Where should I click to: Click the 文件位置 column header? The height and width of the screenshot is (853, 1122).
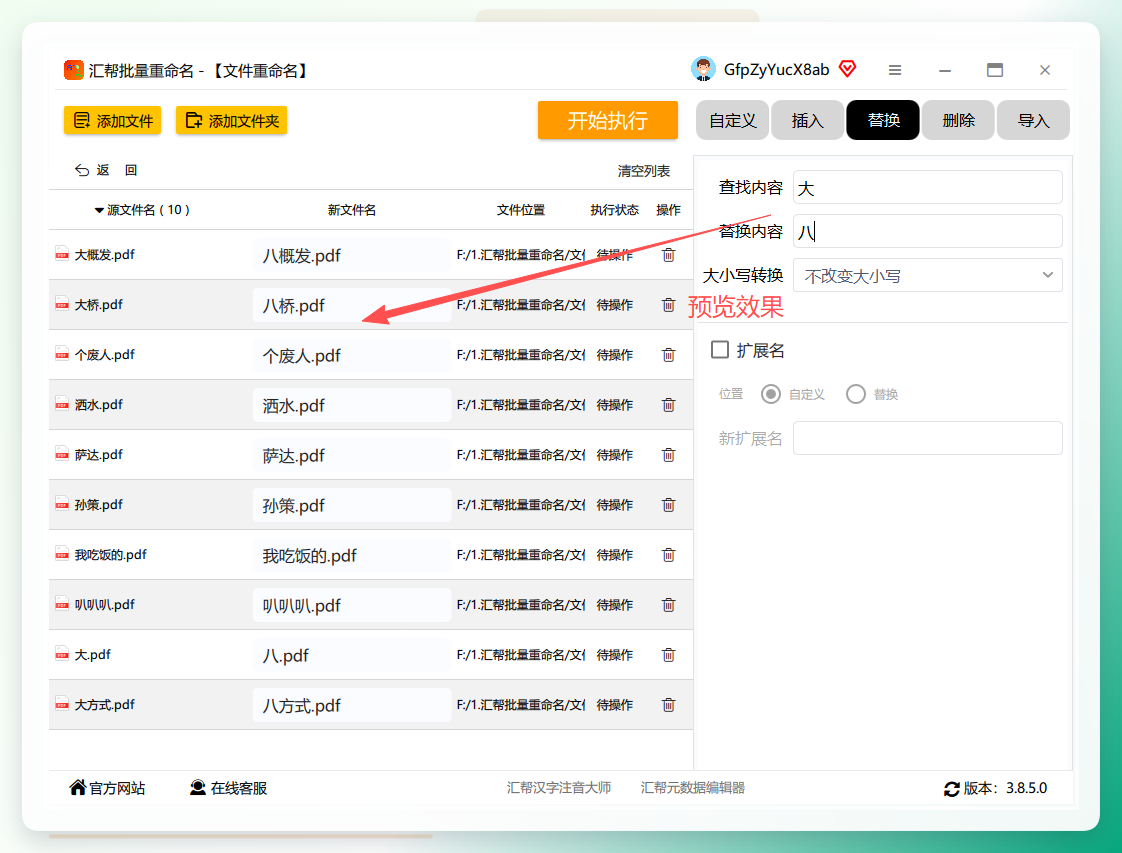(x=521, y=210)
